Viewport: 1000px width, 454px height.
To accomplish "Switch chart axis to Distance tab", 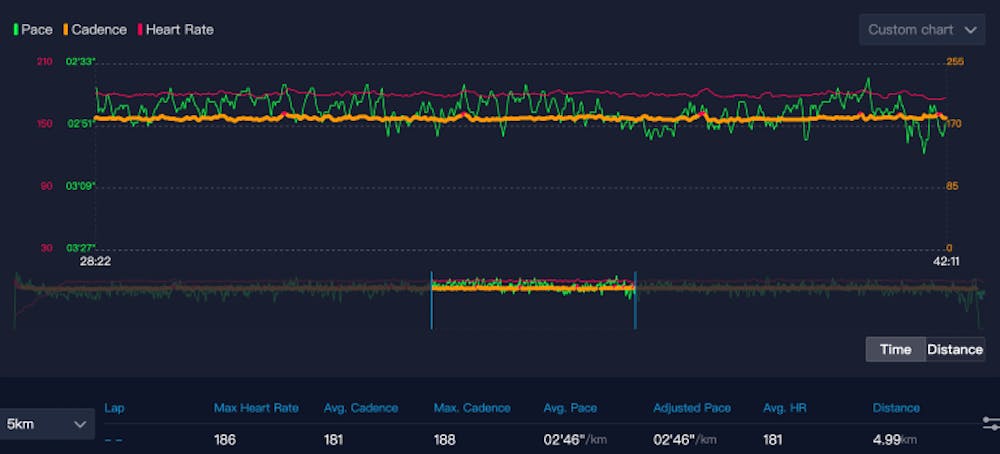I will click(955, 349).
